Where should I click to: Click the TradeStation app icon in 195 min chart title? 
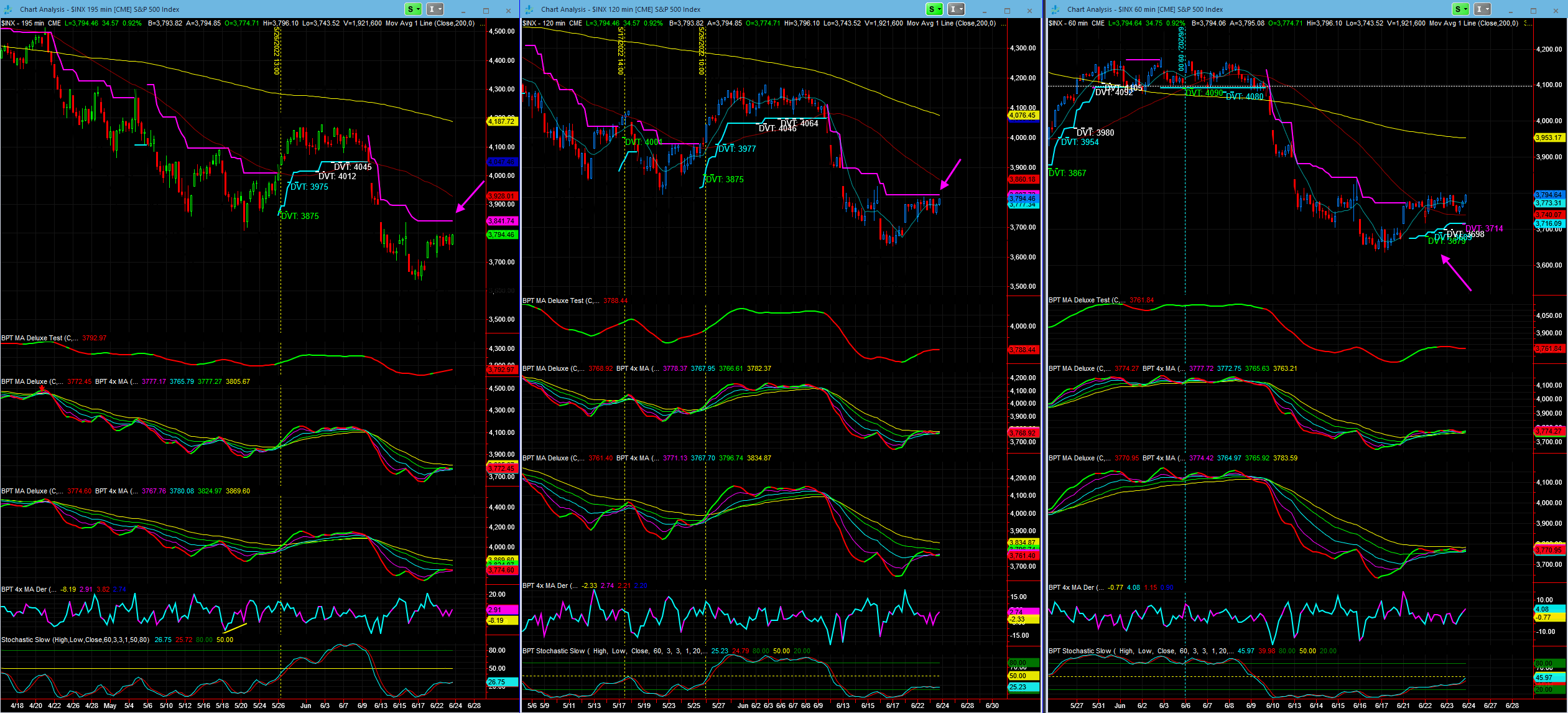(x=8, y=9)
